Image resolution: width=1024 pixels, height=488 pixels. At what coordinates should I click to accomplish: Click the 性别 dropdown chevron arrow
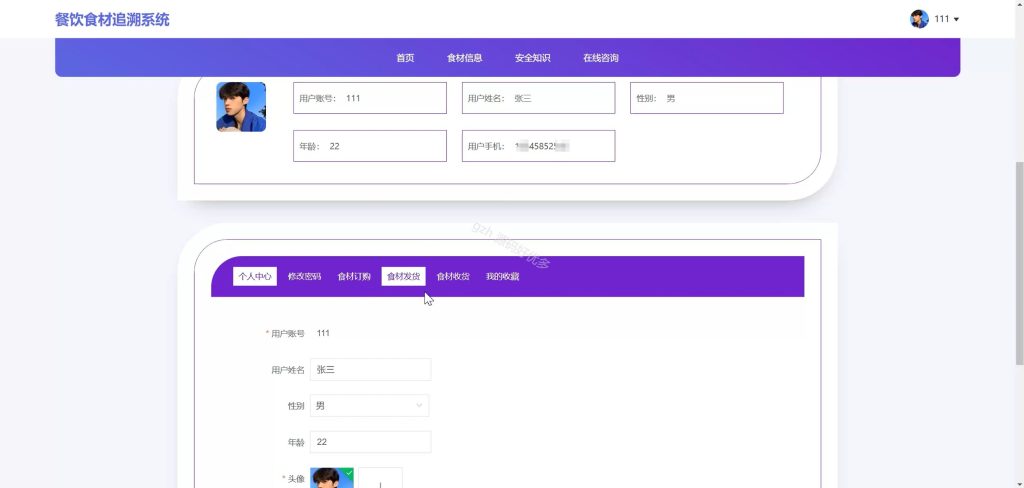coord(419,406)
